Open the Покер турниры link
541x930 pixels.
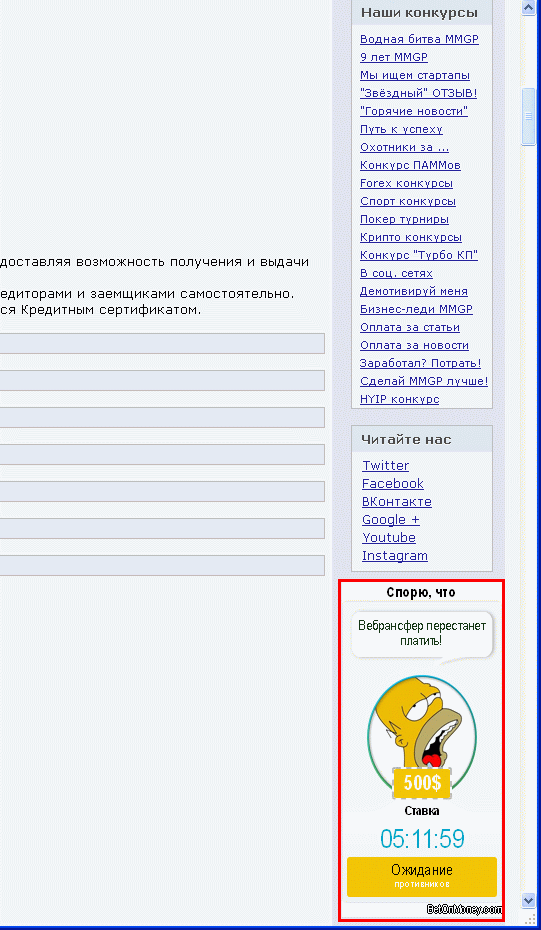pos(404,219)
